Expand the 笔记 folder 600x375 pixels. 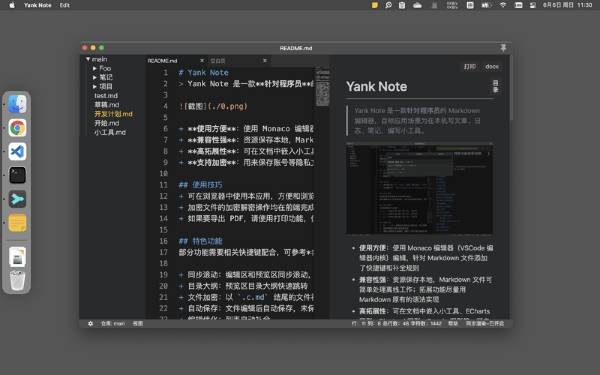(x=95, y=77)
